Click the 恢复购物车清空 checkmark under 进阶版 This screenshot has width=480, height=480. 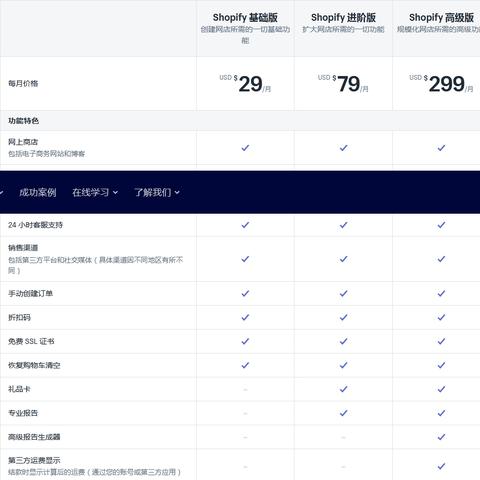click(343, 365)
